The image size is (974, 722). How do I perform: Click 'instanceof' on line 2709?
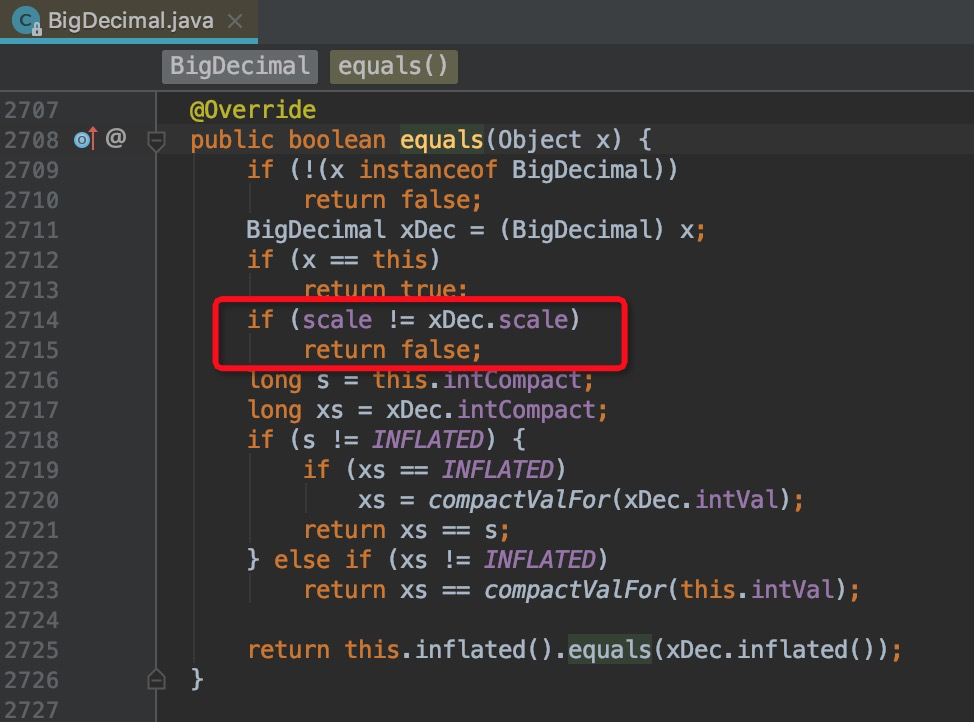pos(428,170)
